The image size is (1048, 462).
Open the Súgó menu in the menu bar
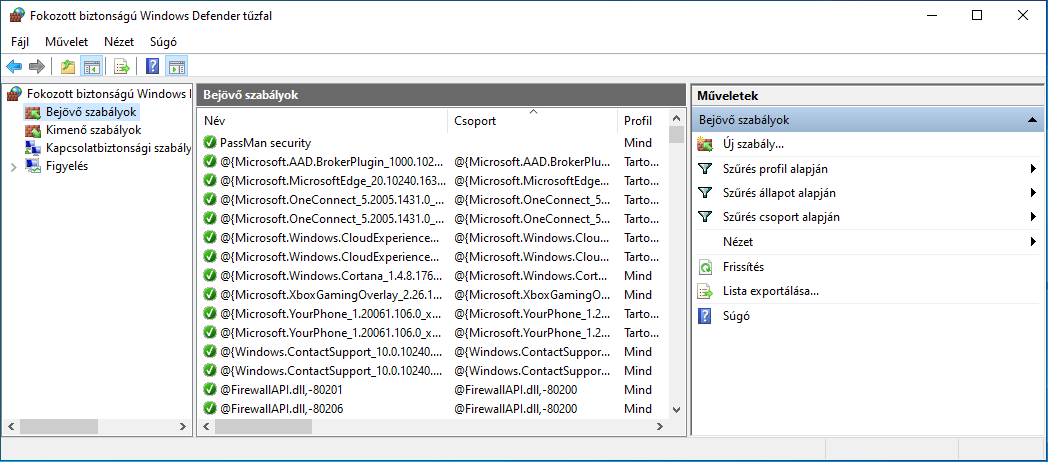163,41
